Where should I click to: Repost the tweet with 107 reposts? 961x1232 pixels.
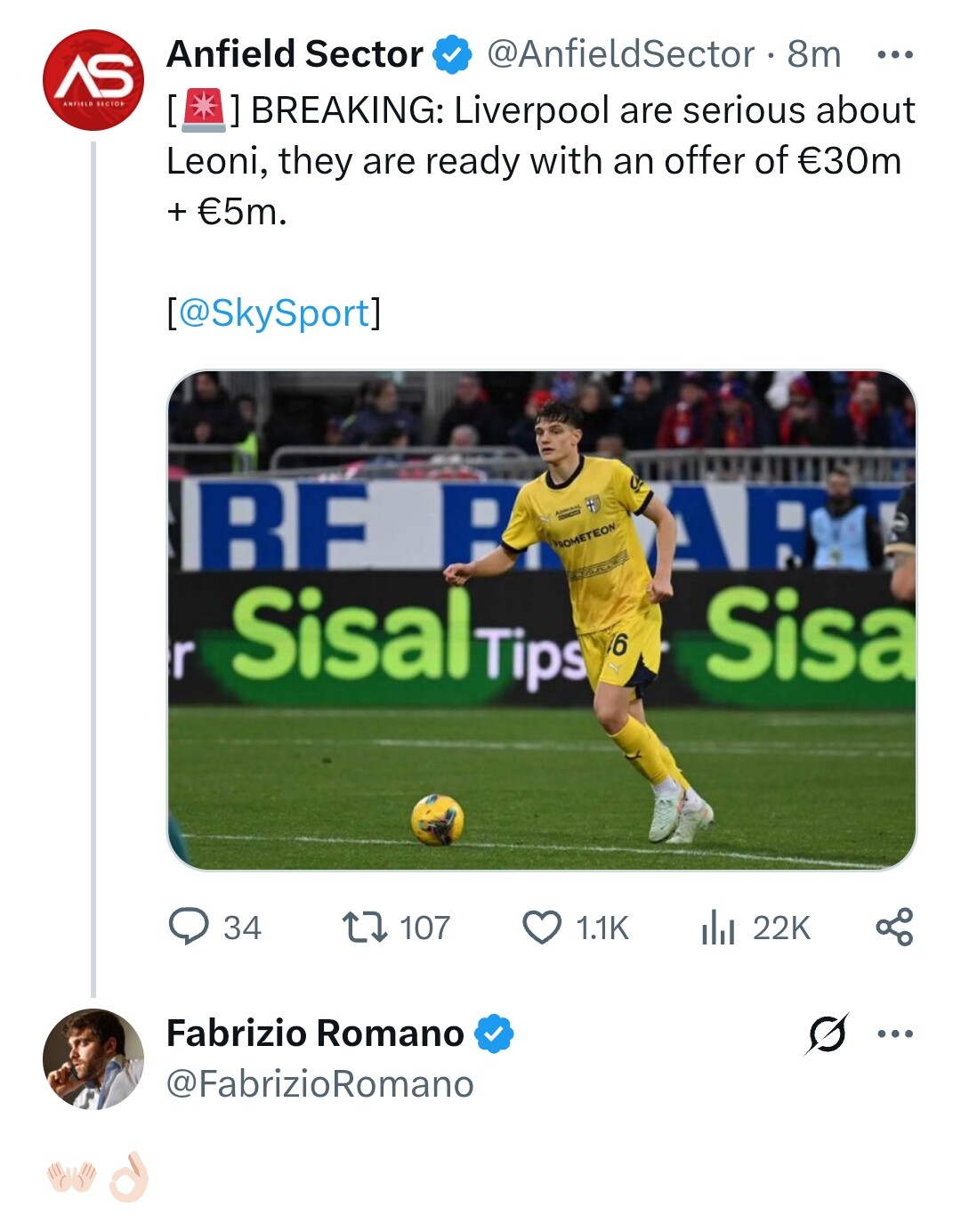click(x=365, y=927)
